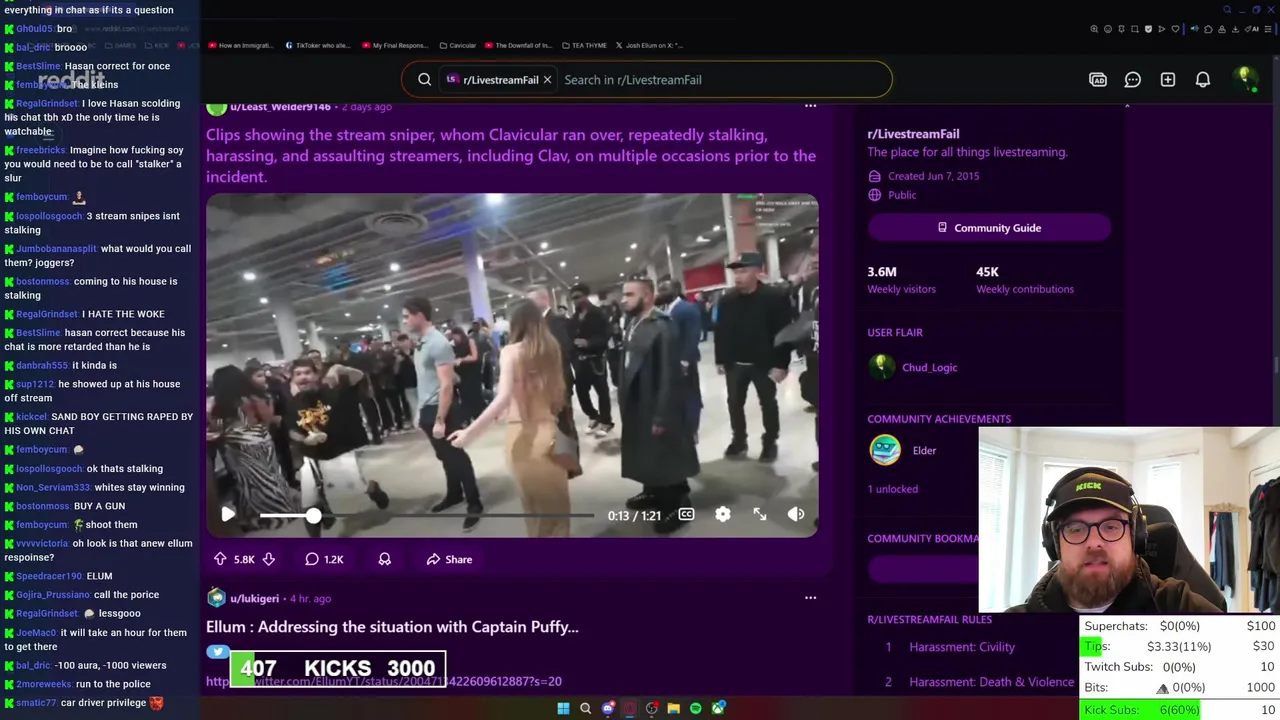This screenshot has width=1280, height=720.
Task: Open video settings gear
Action: click(722, 514)
